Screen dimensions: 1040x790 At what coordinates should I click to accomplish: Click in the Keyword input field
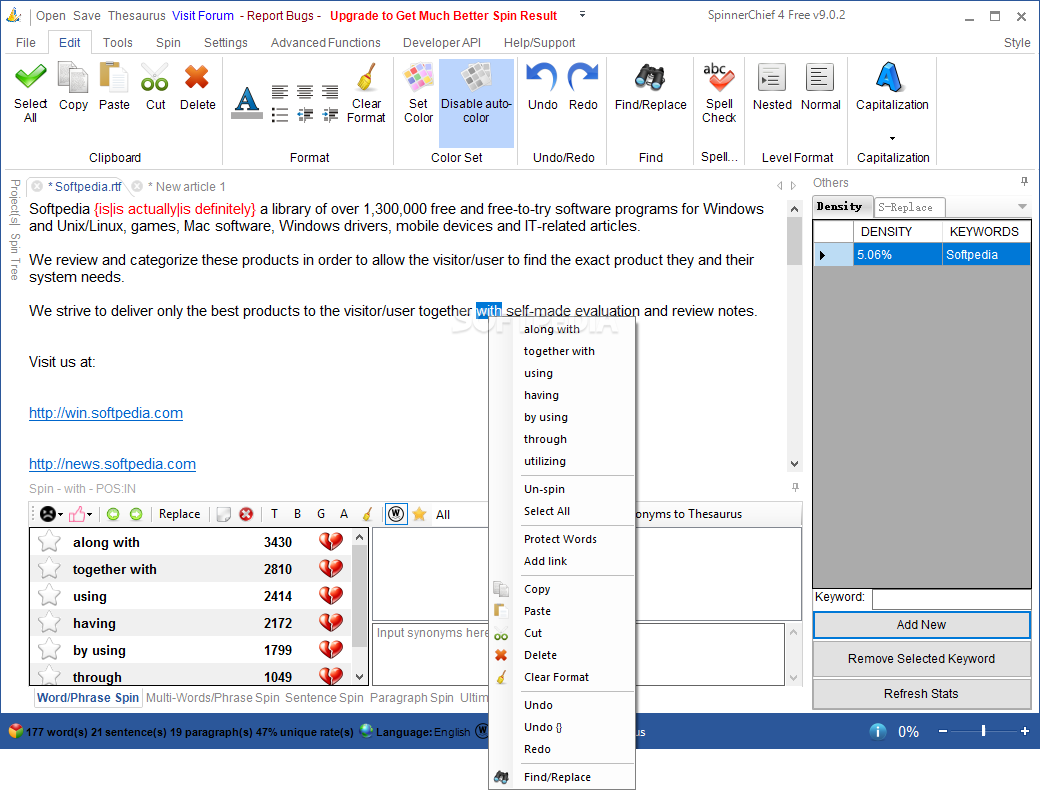[951, 598]
